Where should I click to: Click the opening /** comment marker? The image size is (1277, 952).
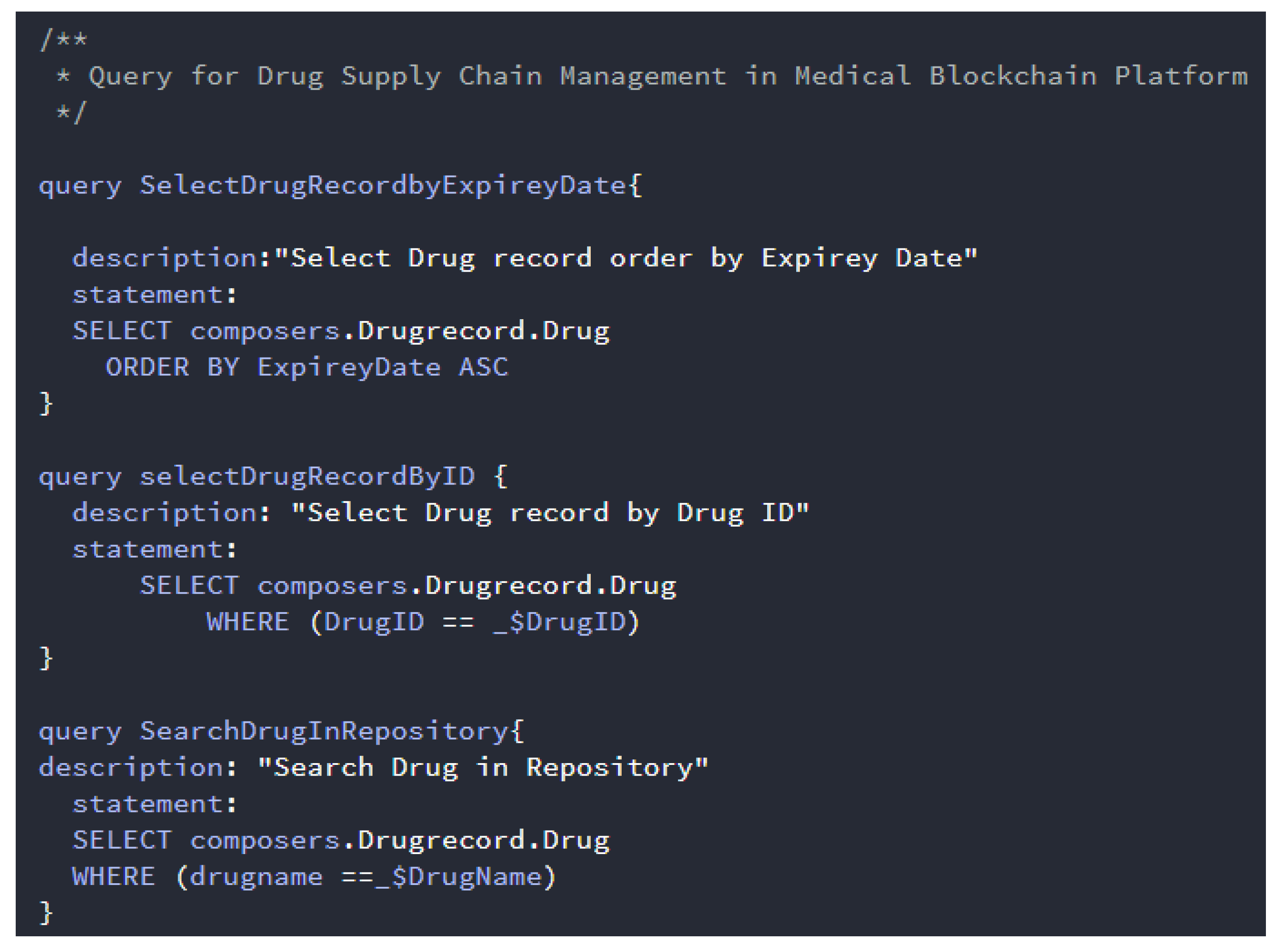tap(63, 40)
